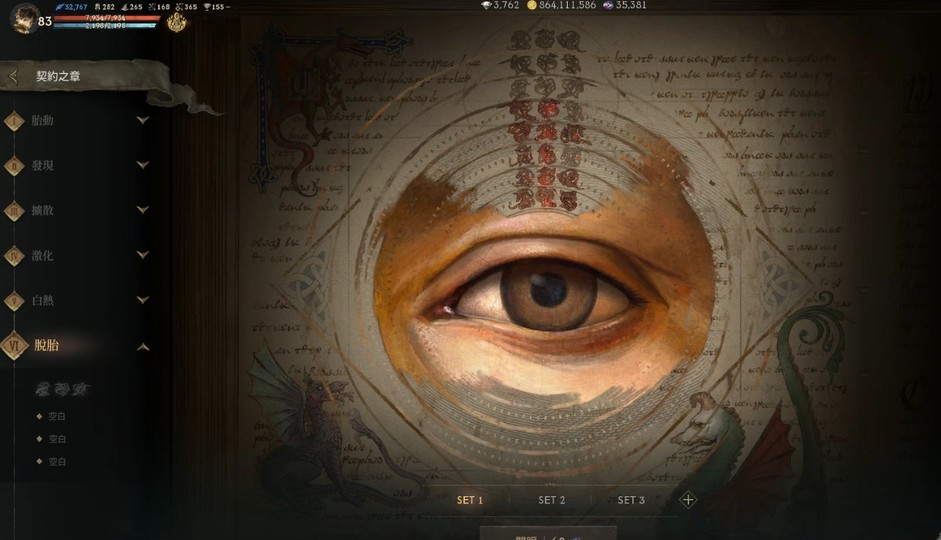Viewport: 941px width, 540px height.
Task: Expand the 激化 chapter chevron
Action: (x=143, y=255)
